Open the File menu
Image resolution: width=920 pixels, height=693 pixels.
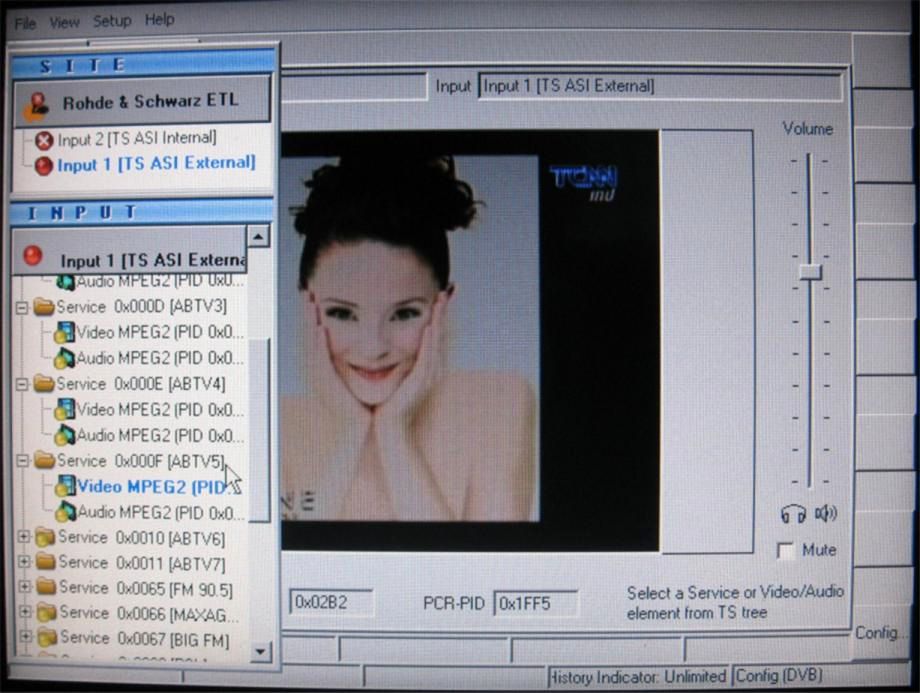click(25, 21)
